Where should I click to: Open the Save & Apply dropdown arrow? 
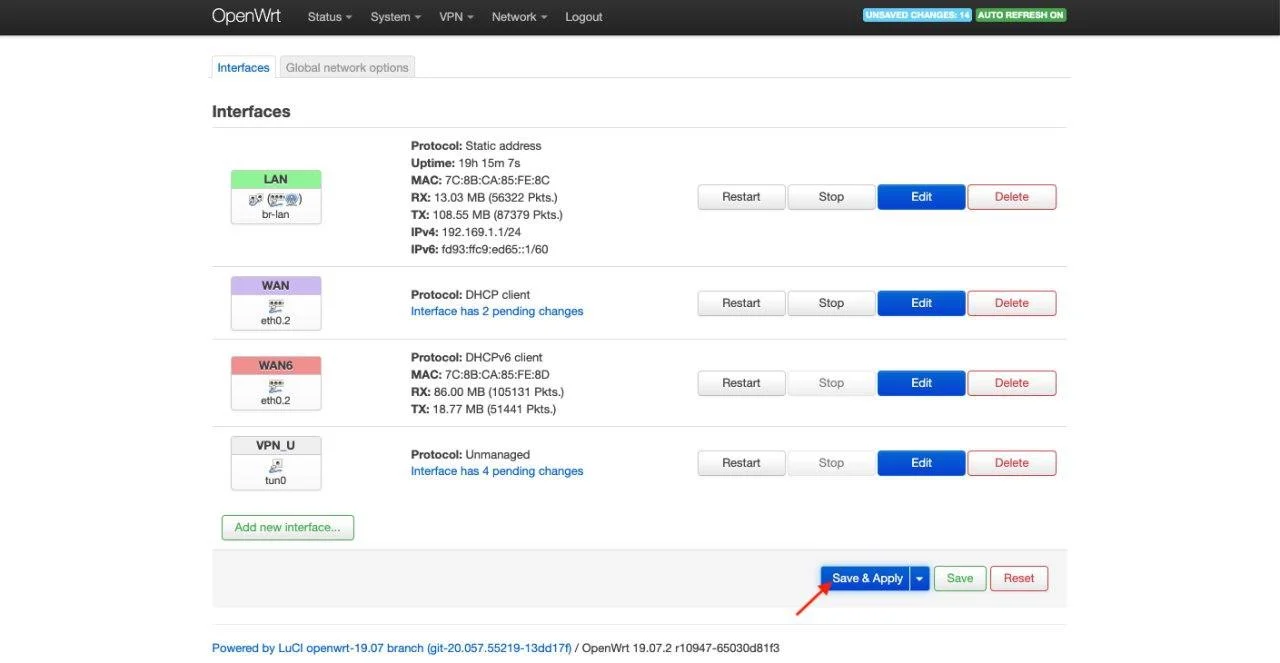(x=919, y=578)
